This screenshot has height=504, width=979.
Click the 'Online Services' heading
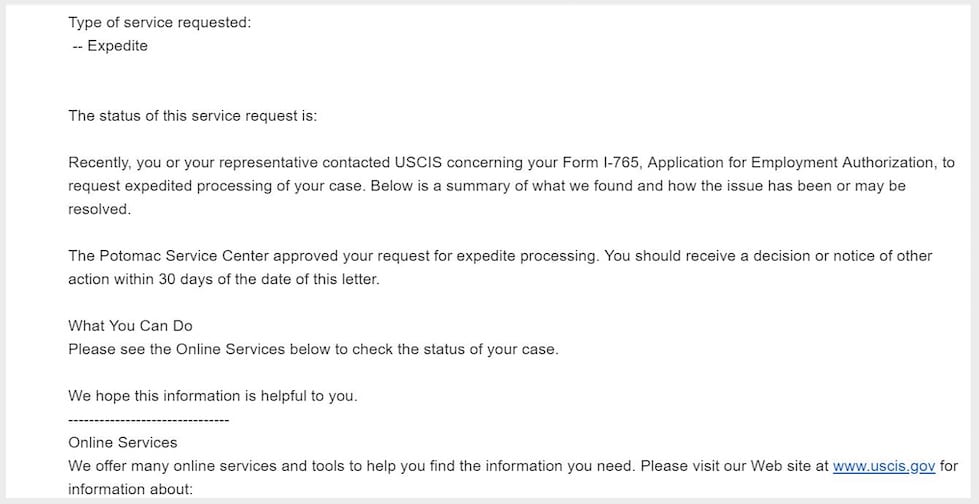(122, 443)
